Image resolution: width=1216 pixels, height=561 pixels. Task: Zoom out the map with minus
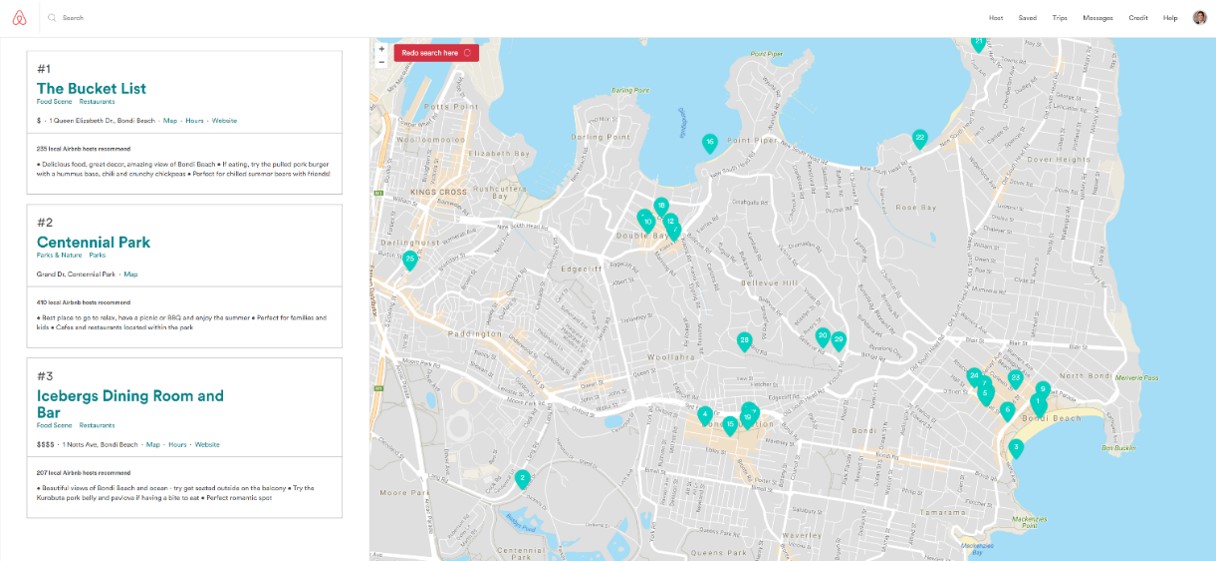(x=382, y=61)
